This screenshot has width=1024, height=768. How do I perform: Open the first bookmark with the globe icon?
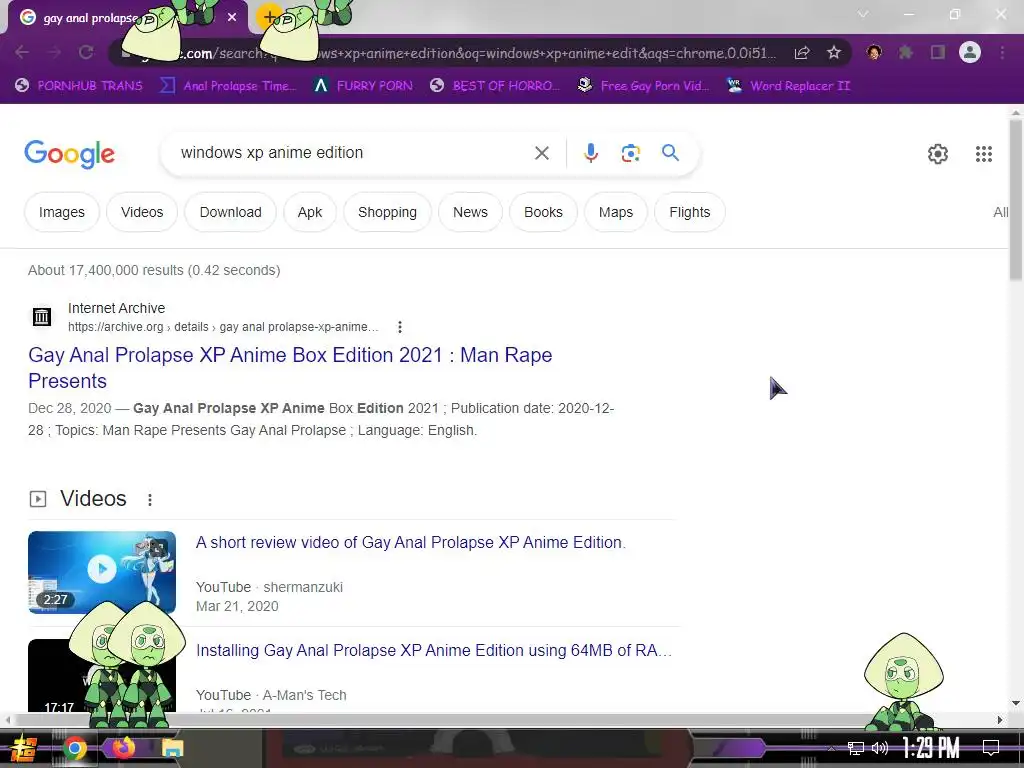[78, 86]
